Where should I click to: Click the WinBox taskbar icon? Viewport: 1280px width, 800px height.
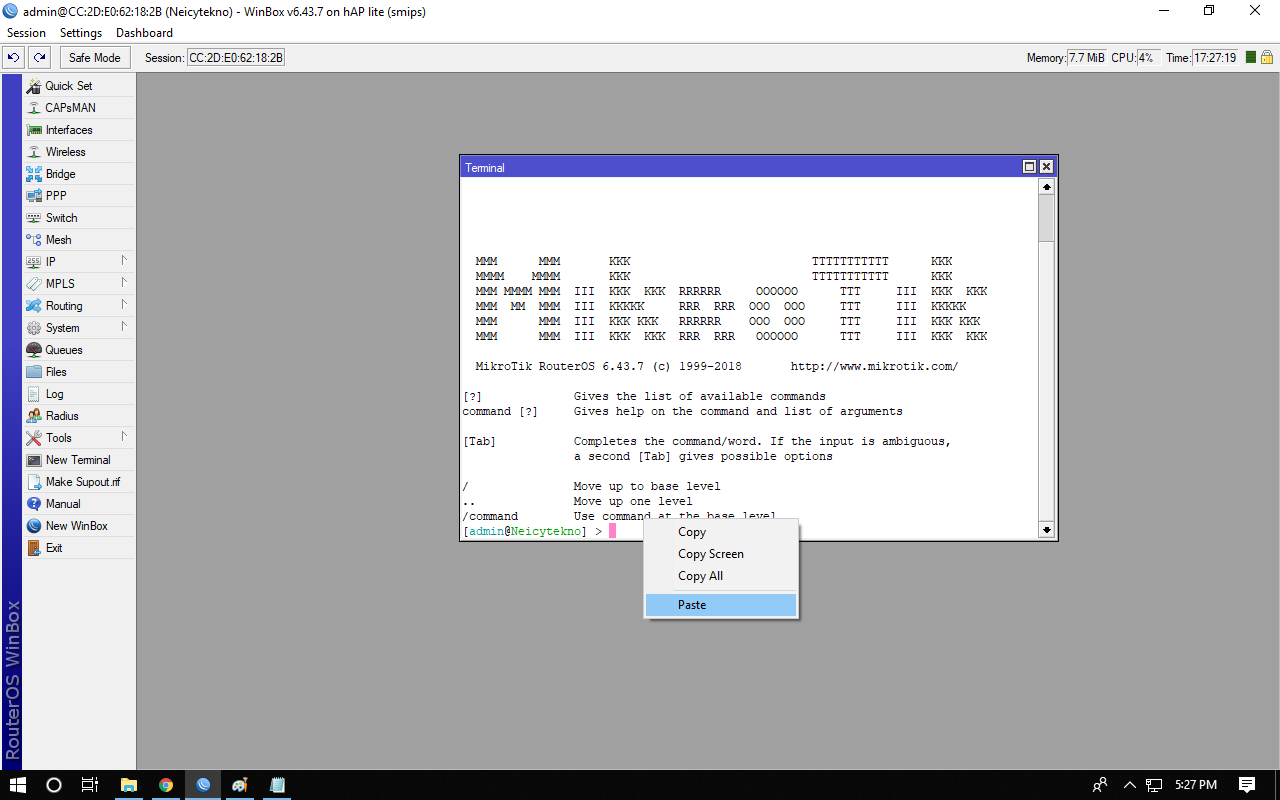[203, 785]
